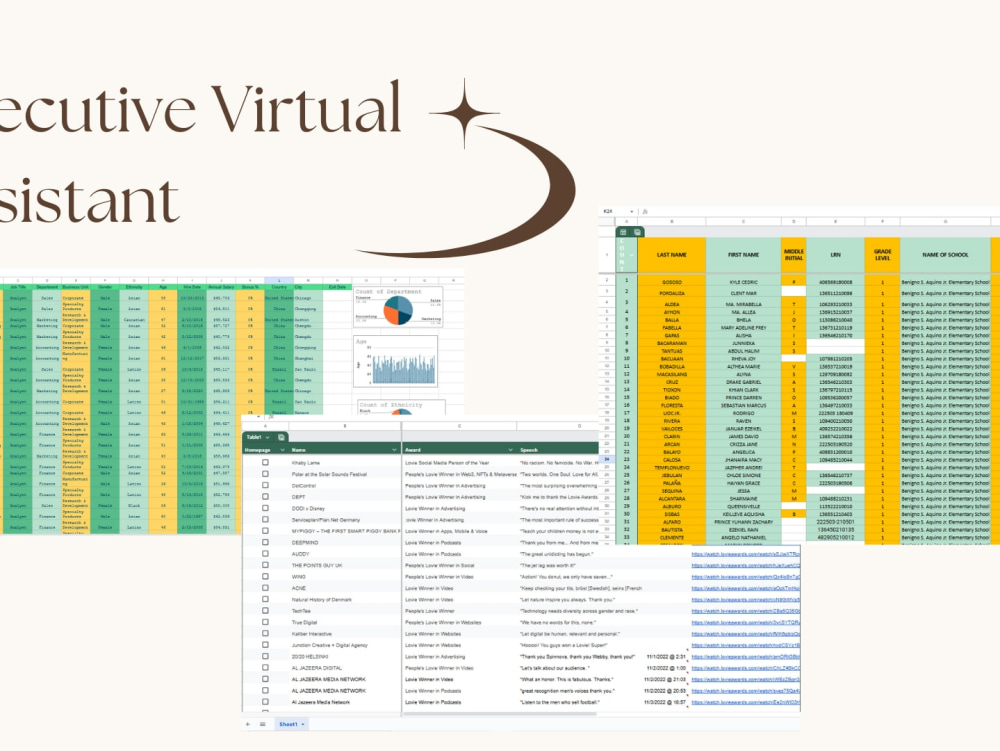1000x751 pixels.
Task: Open the watch link for Al Jazeera Media Network
Action: (746, 703)
